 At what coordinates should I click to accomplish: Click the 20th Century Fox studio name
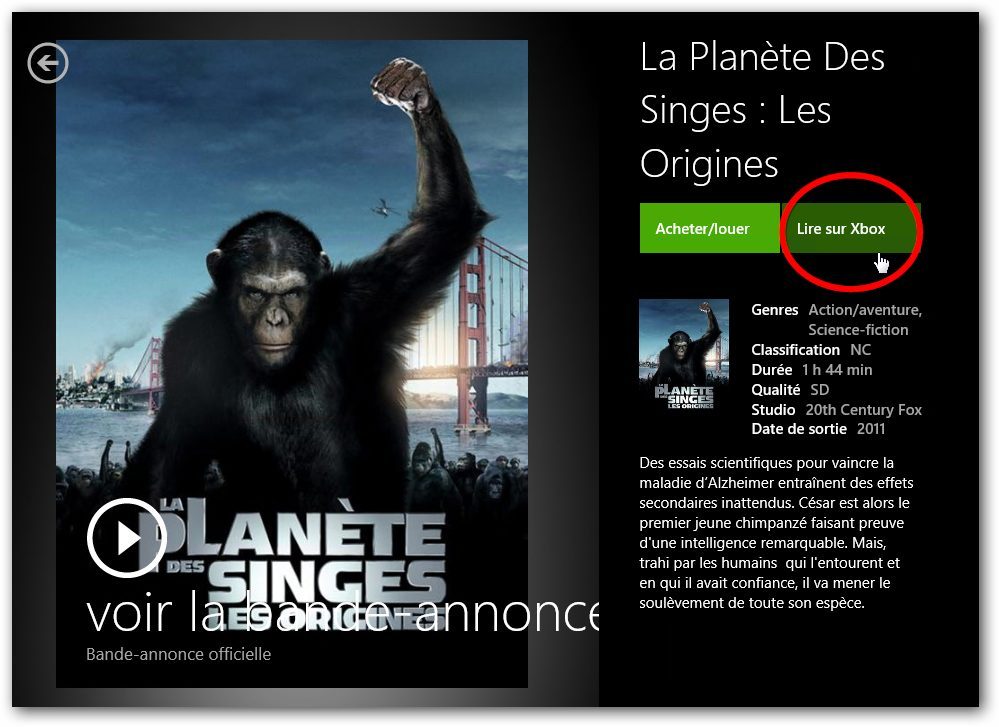863,410
